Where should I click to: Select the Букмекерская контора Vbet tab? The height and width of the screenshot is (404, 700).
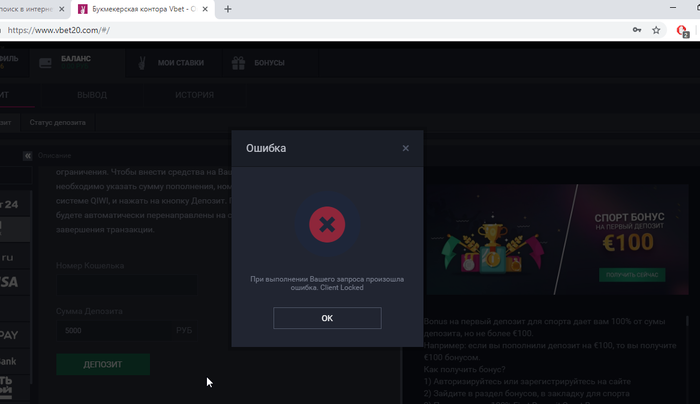click(x=143, y=9)
